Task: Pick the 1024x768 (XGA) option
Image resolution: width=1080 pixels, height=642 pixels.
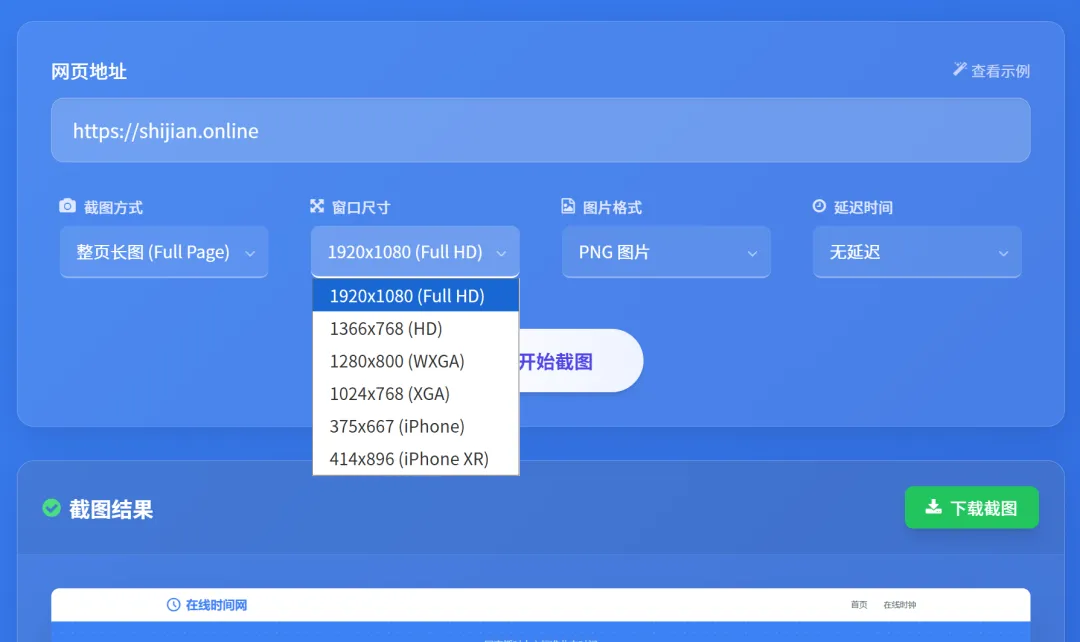Action: 415,393
